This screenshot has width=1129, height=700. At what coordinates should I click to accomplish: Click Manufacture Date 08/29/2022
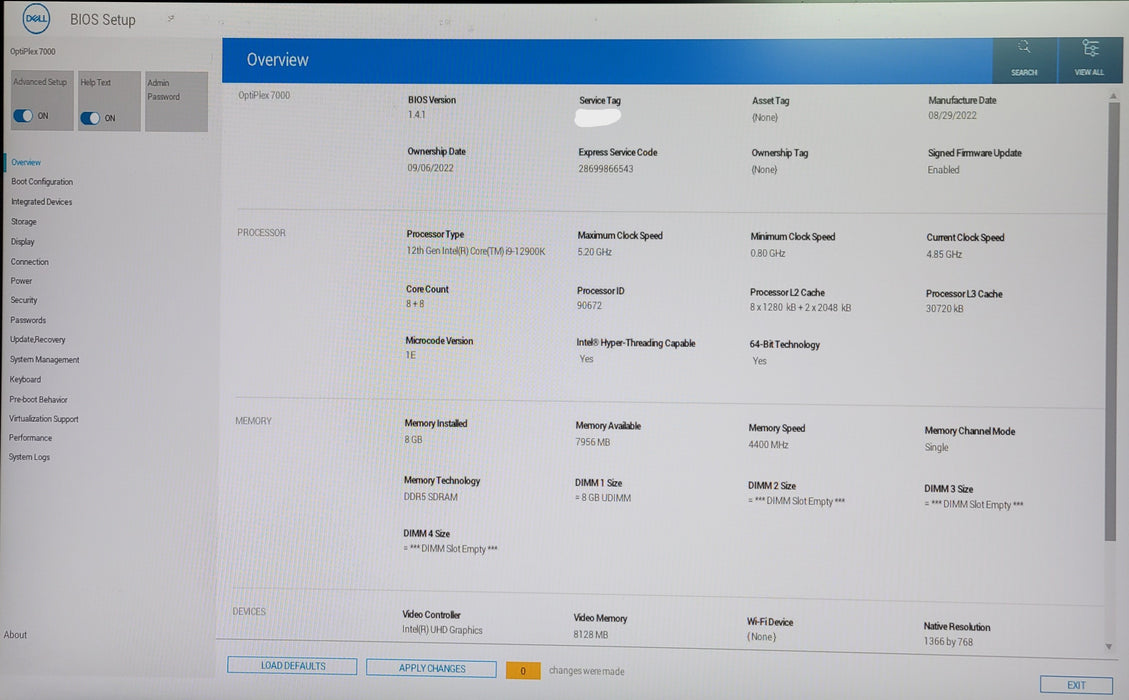pyautogui.click(x=953, y=116)
